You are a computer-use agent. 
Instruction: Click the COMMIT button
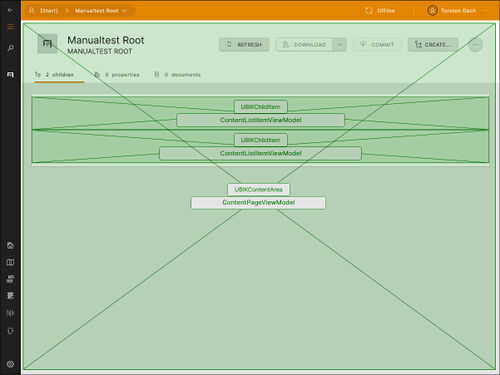click(377, 44)
